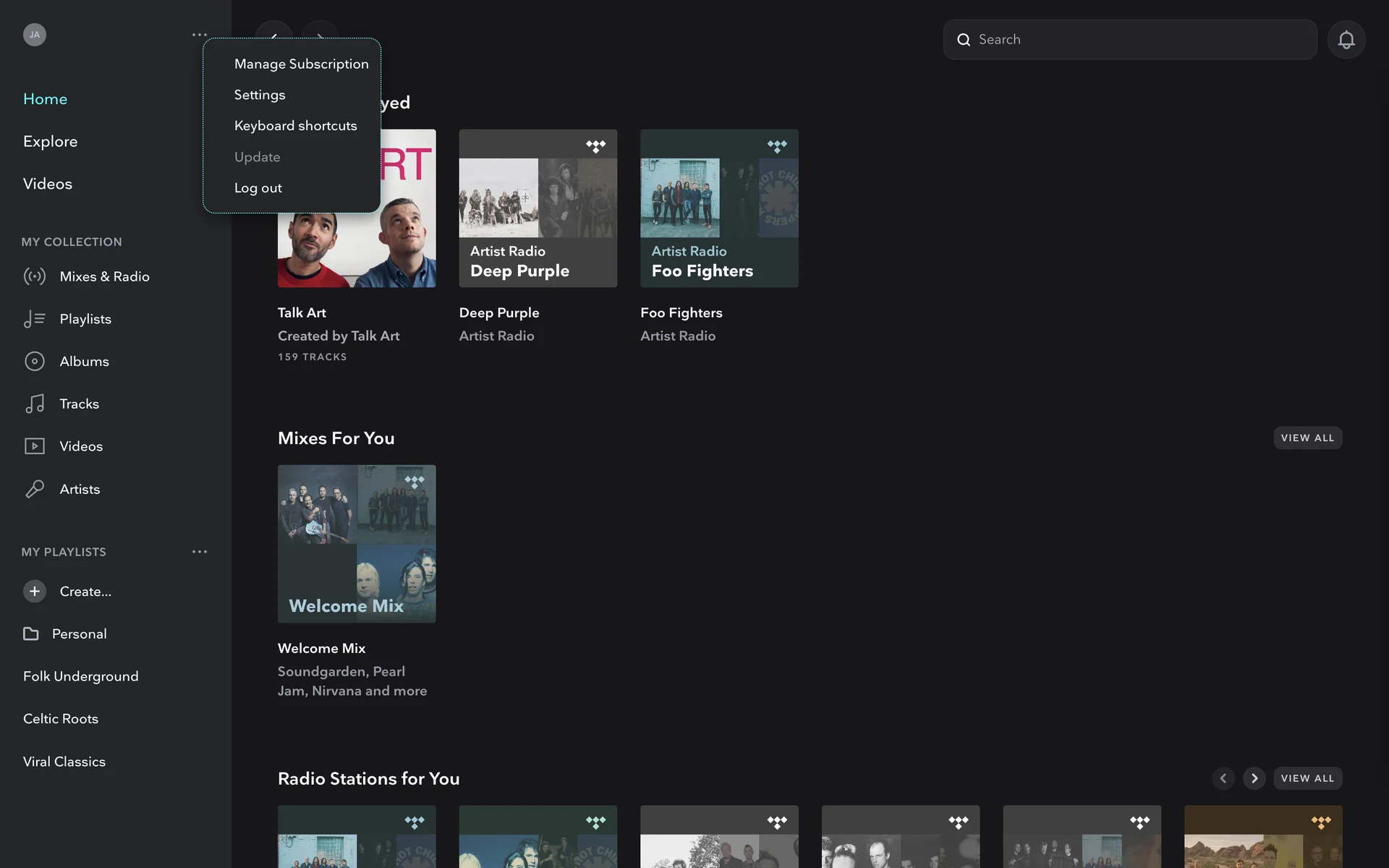This screenshot has height=868, width=1389.
Task: Select Settings from the menu
Action: click(x=260, y=95)
